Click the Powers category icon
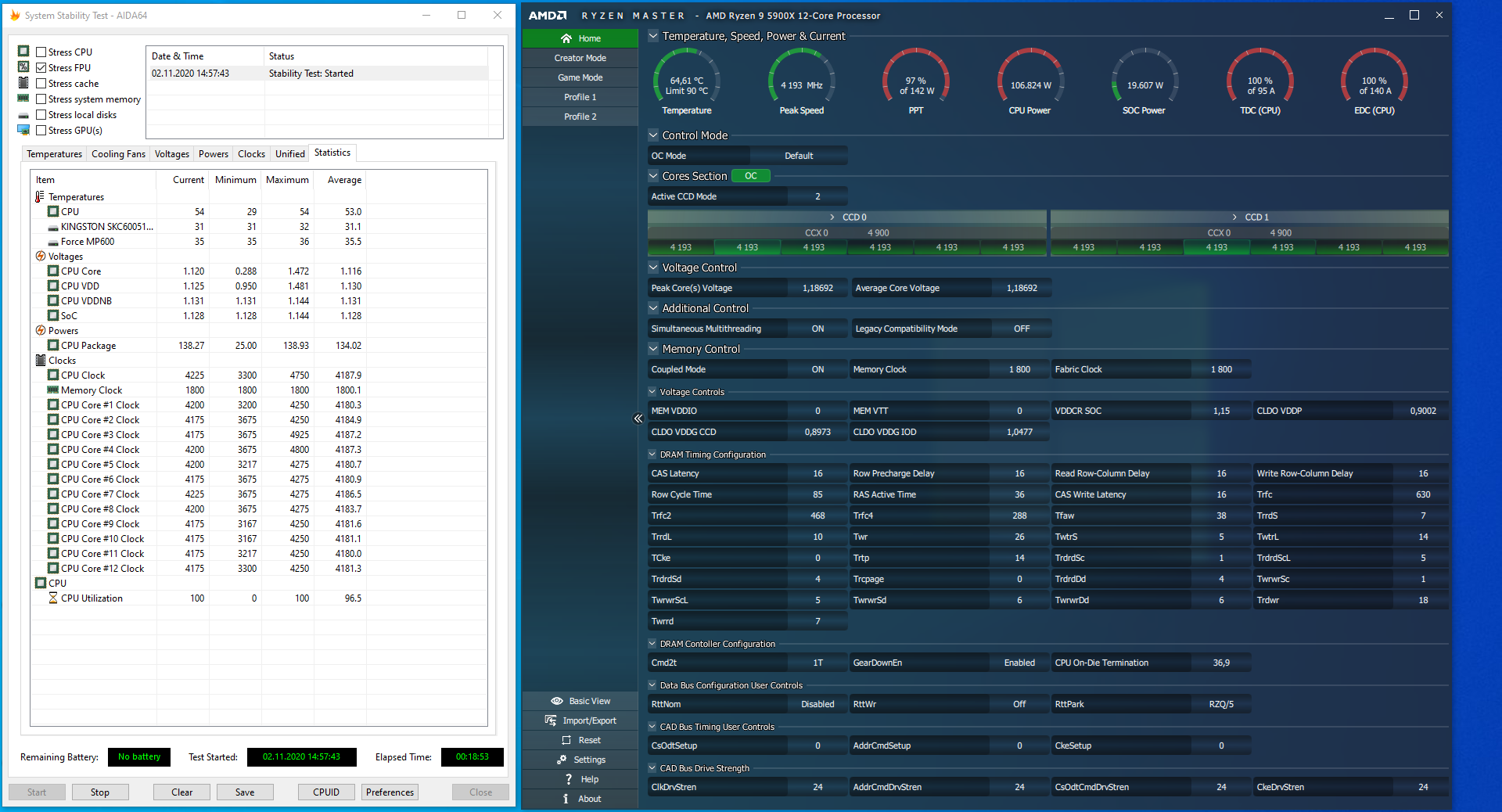Screen dimensions: 1502x812 40,331
